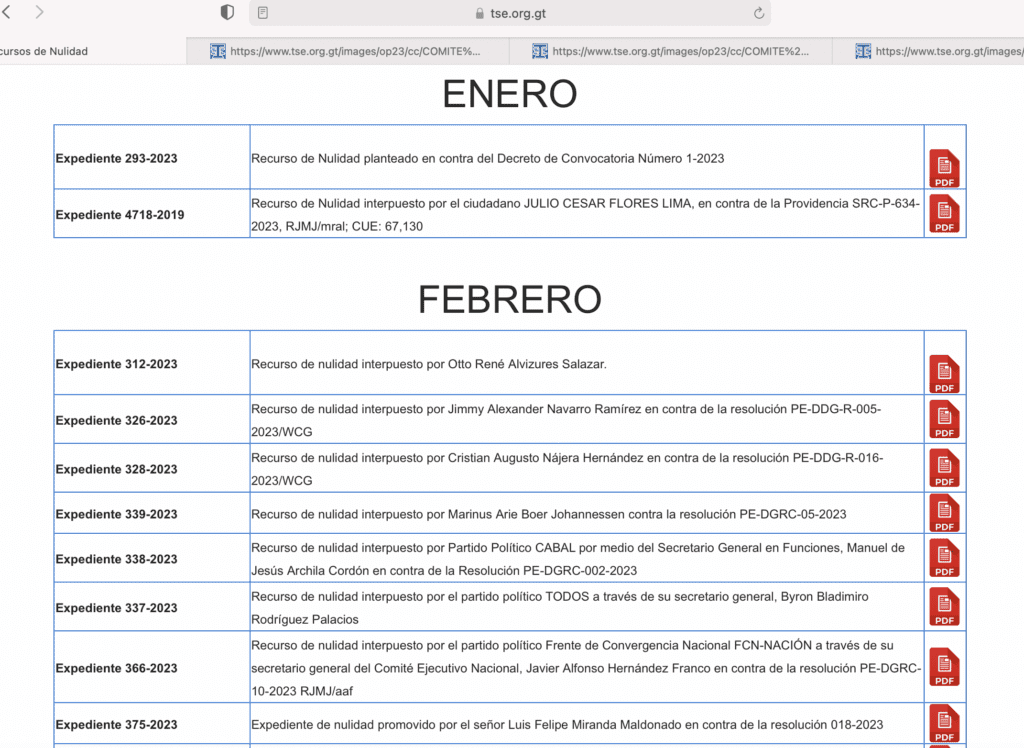Screen dimensions: 1024x748
Task: Click PDF icon for Expediente 339-2023
Action: tap(944, 513)
